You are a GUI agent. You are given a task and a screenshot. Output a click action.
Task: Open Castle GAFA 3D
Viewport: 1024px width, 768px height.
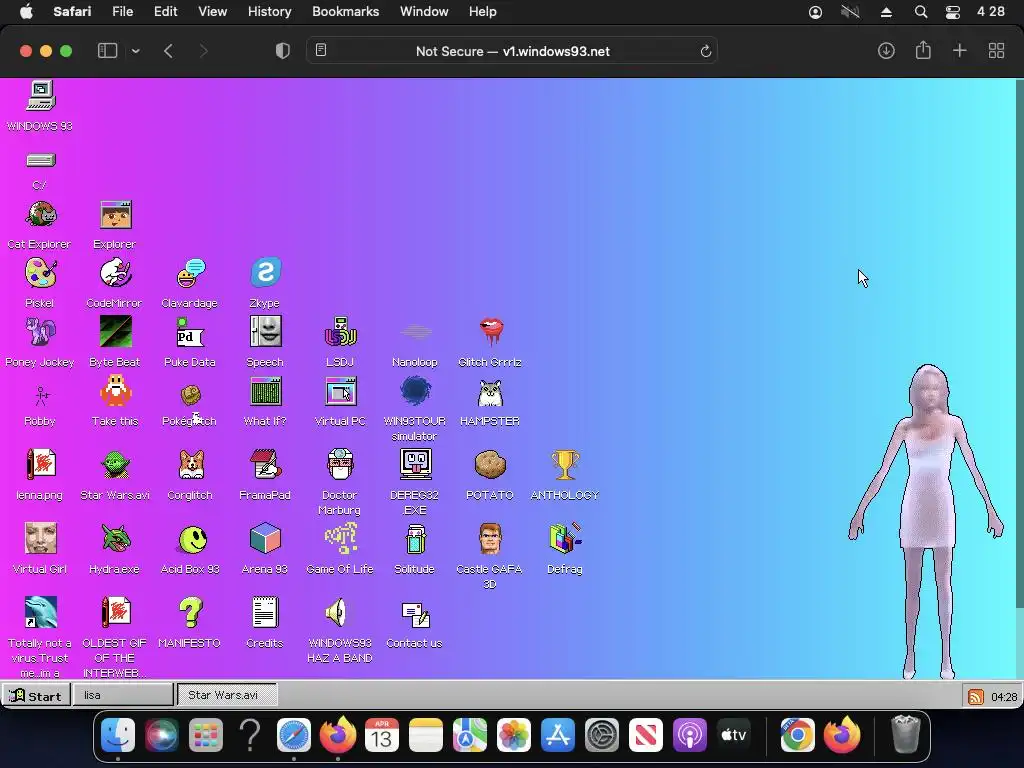(x=491, y=539)
